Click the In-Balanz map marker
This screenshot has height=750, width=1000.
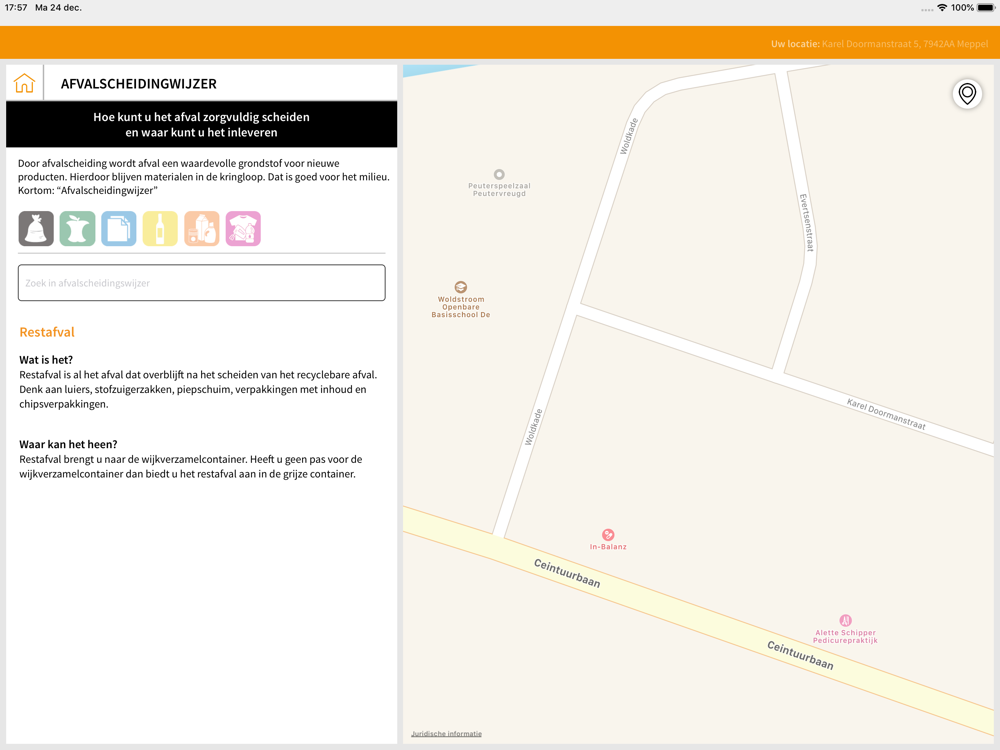[608, 534]
